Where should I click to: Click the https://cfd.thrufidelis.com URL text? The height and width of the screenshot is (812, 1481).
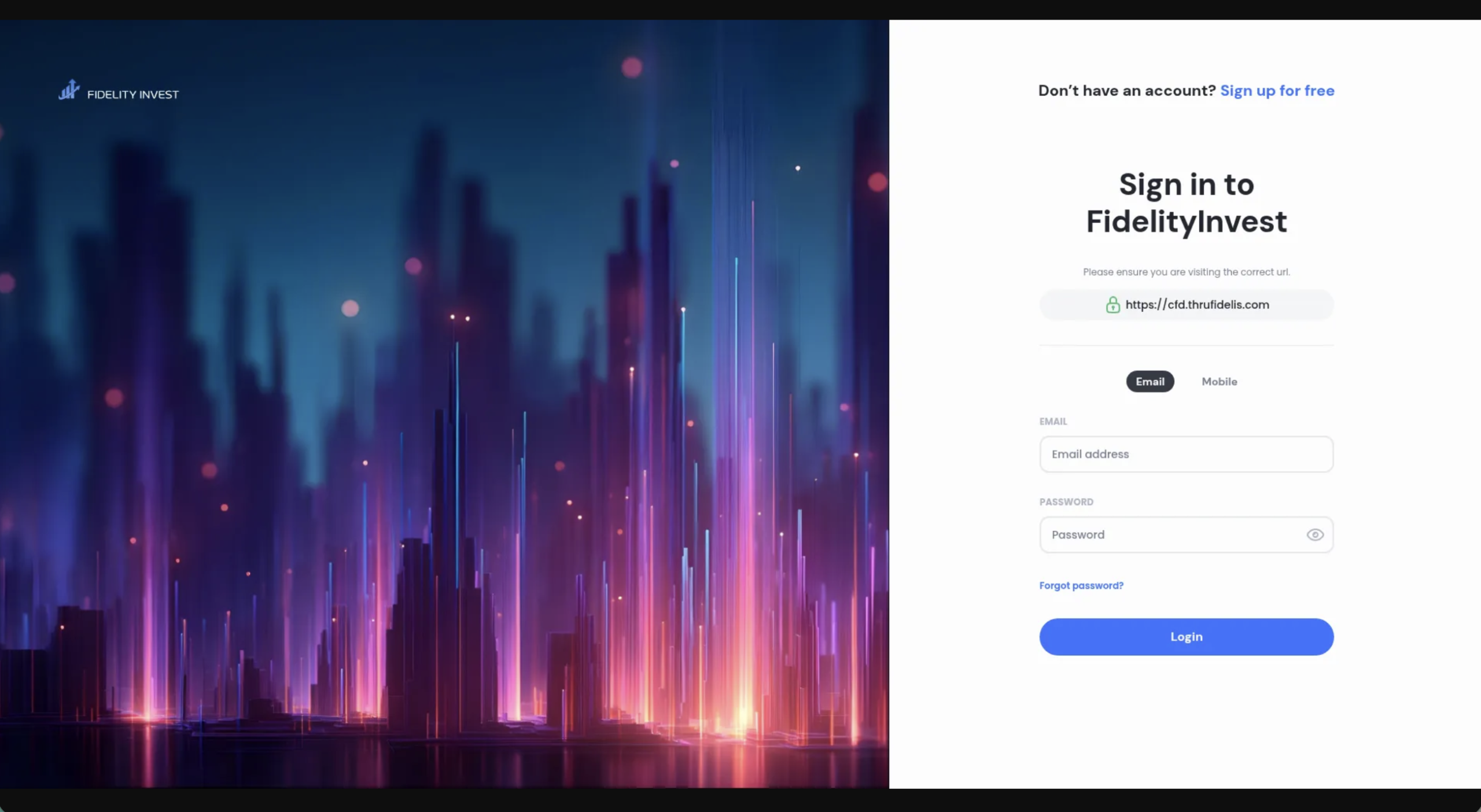[x=1197, y=305]
